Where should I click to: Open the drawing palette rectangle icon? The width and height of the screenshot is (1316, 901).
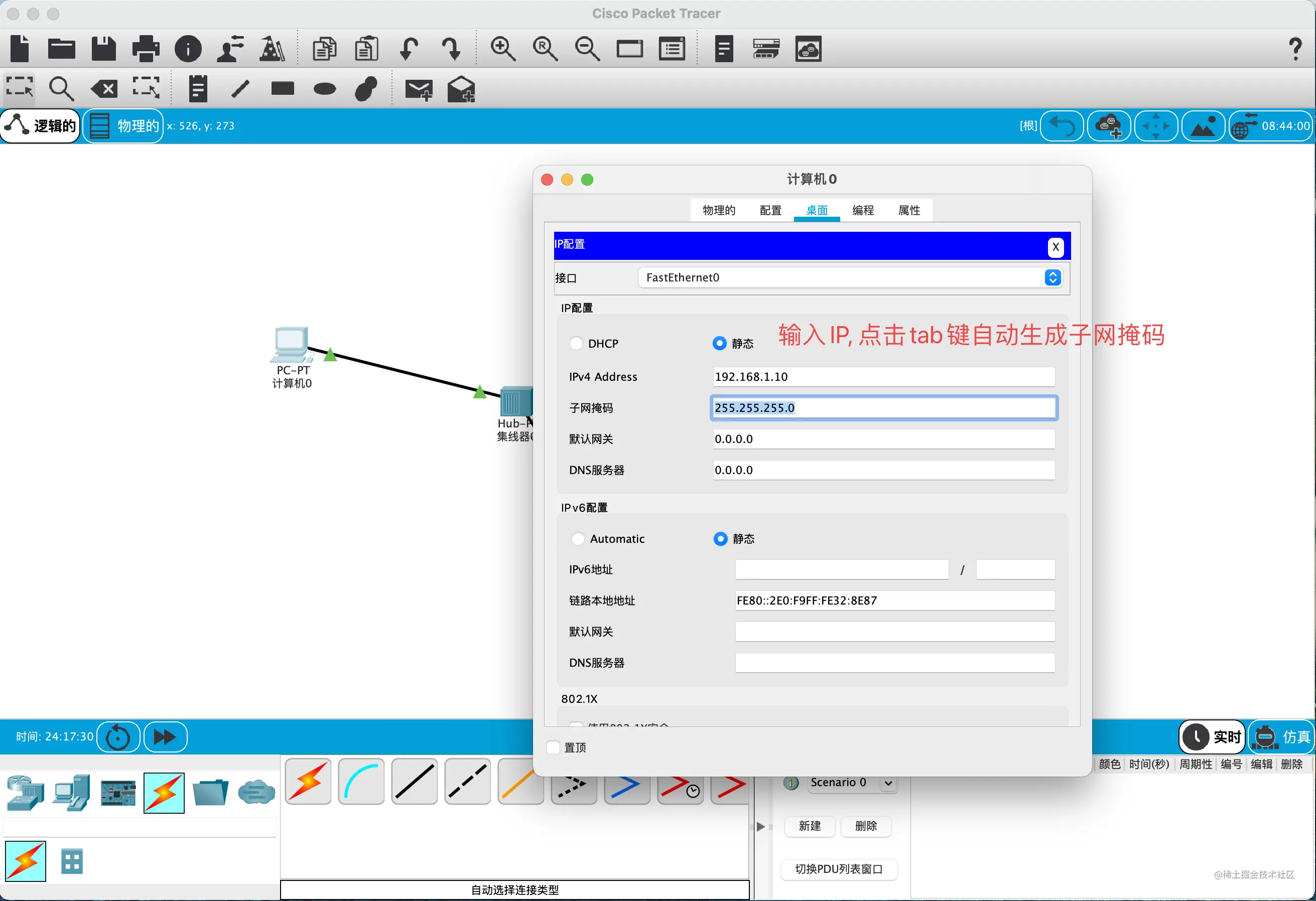(630, 49)
